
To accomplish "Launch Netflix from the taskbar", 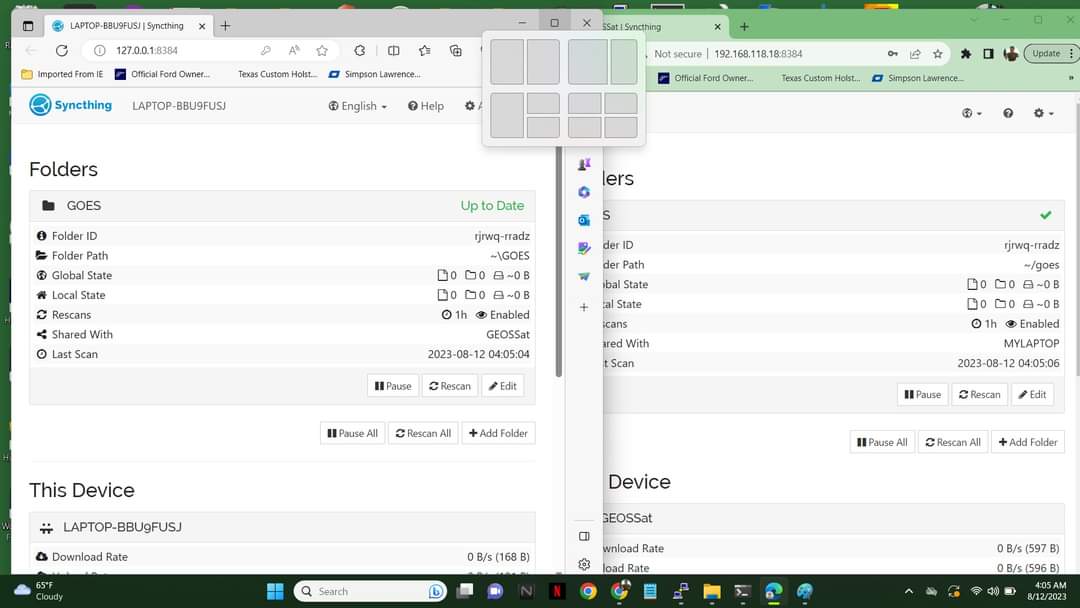I will click(557, 591).
